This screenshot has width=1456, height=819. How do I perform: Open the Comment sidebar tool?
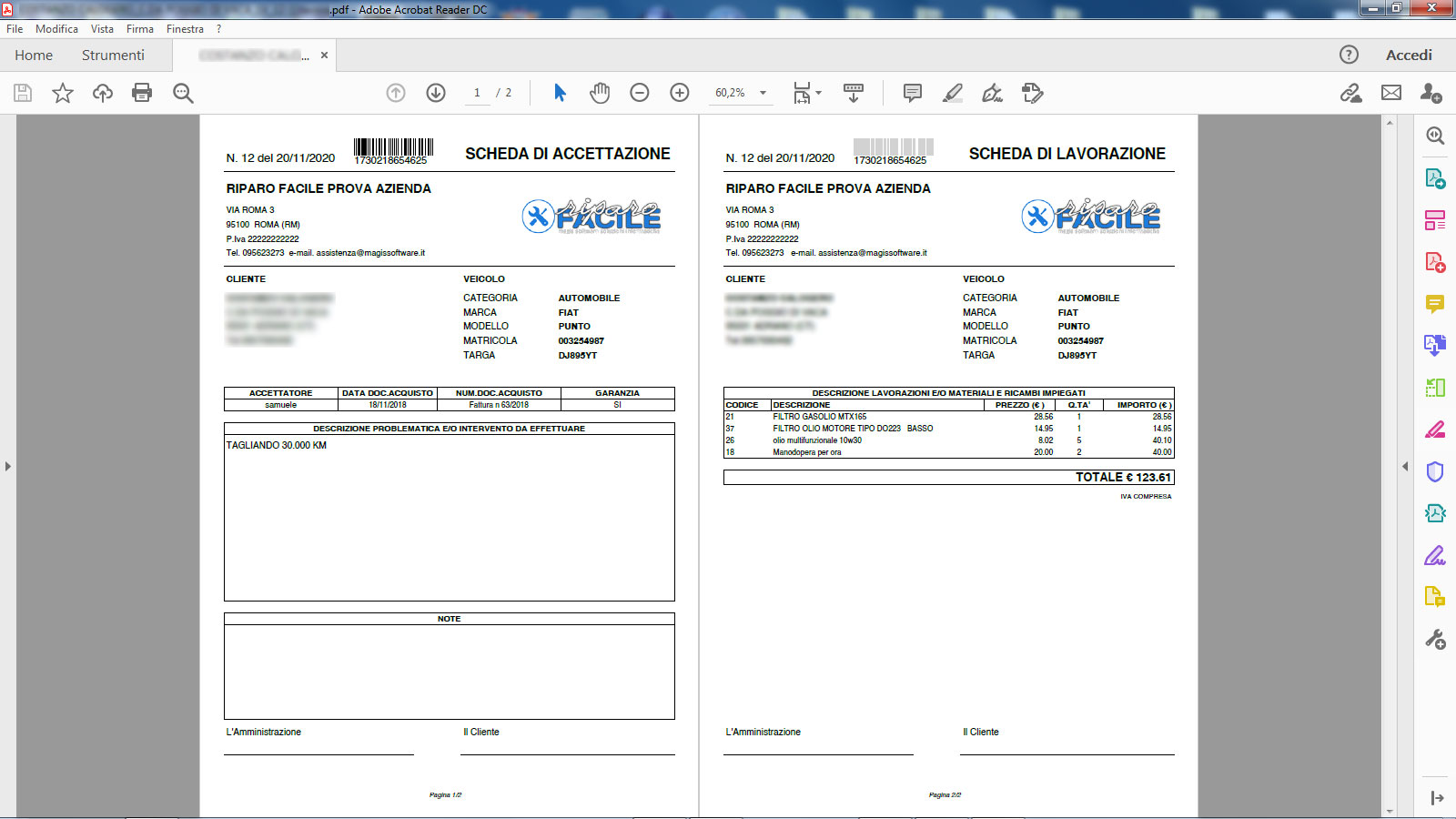1435,304
